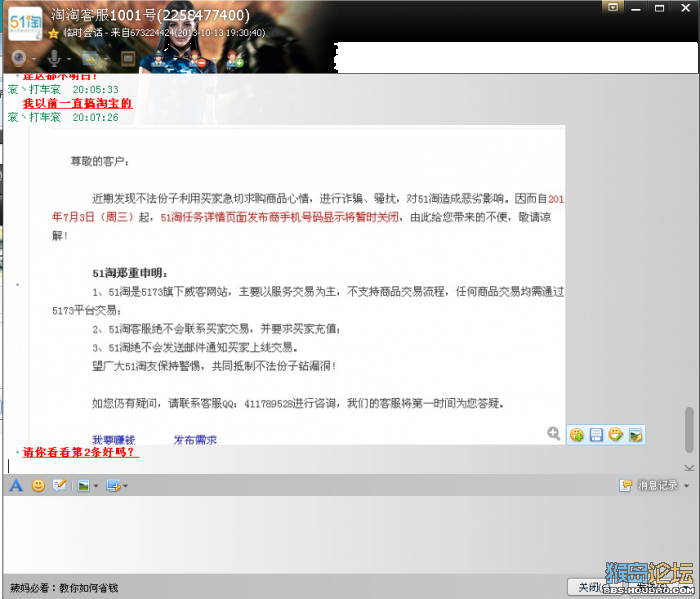700x599 pixels.
Task: Click the 51淘 avatar logo
Action: click(x=25, y=23)
